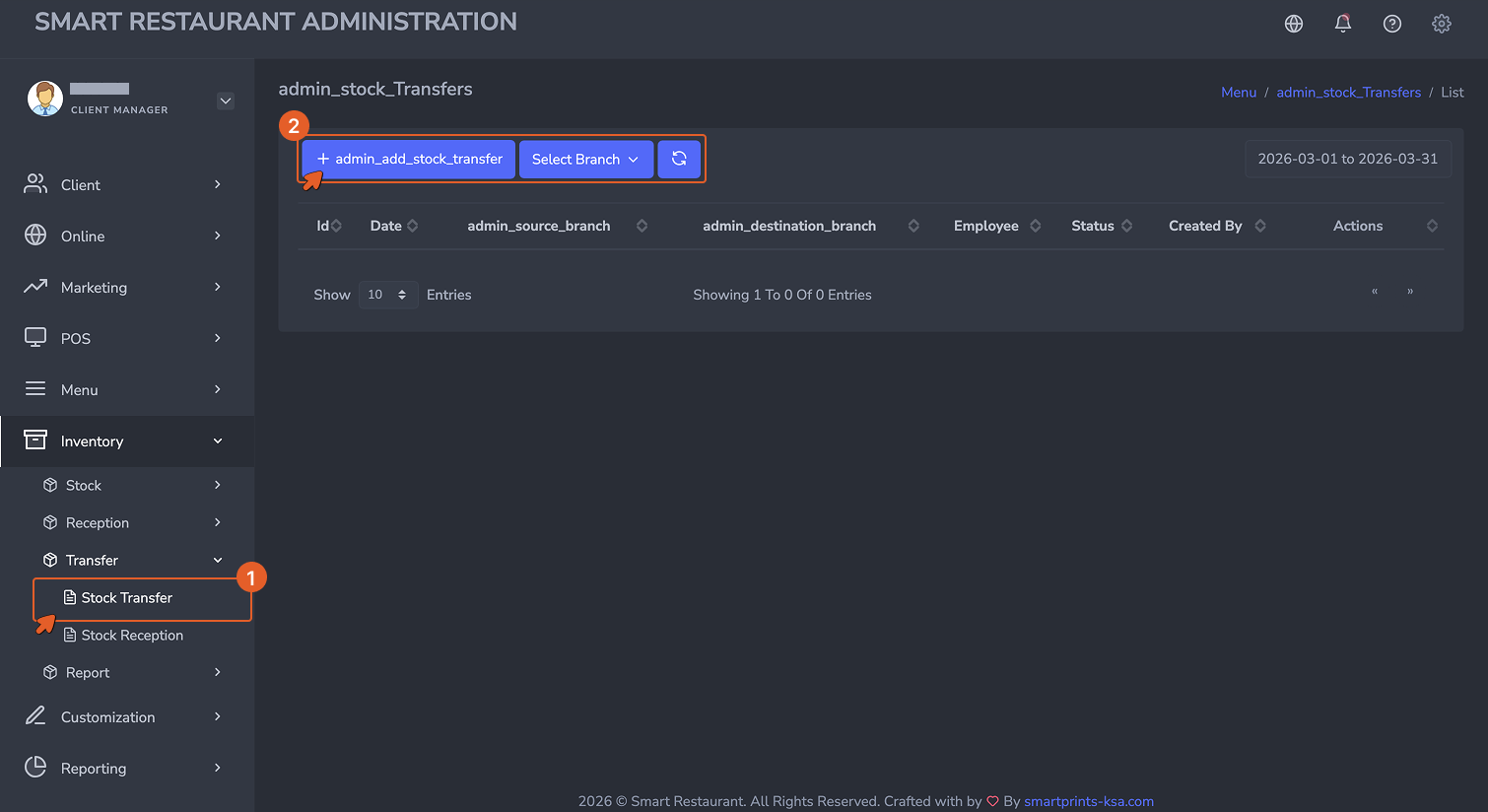
Task: Click the Stock cube icon
Action: [x=50, y=485]
